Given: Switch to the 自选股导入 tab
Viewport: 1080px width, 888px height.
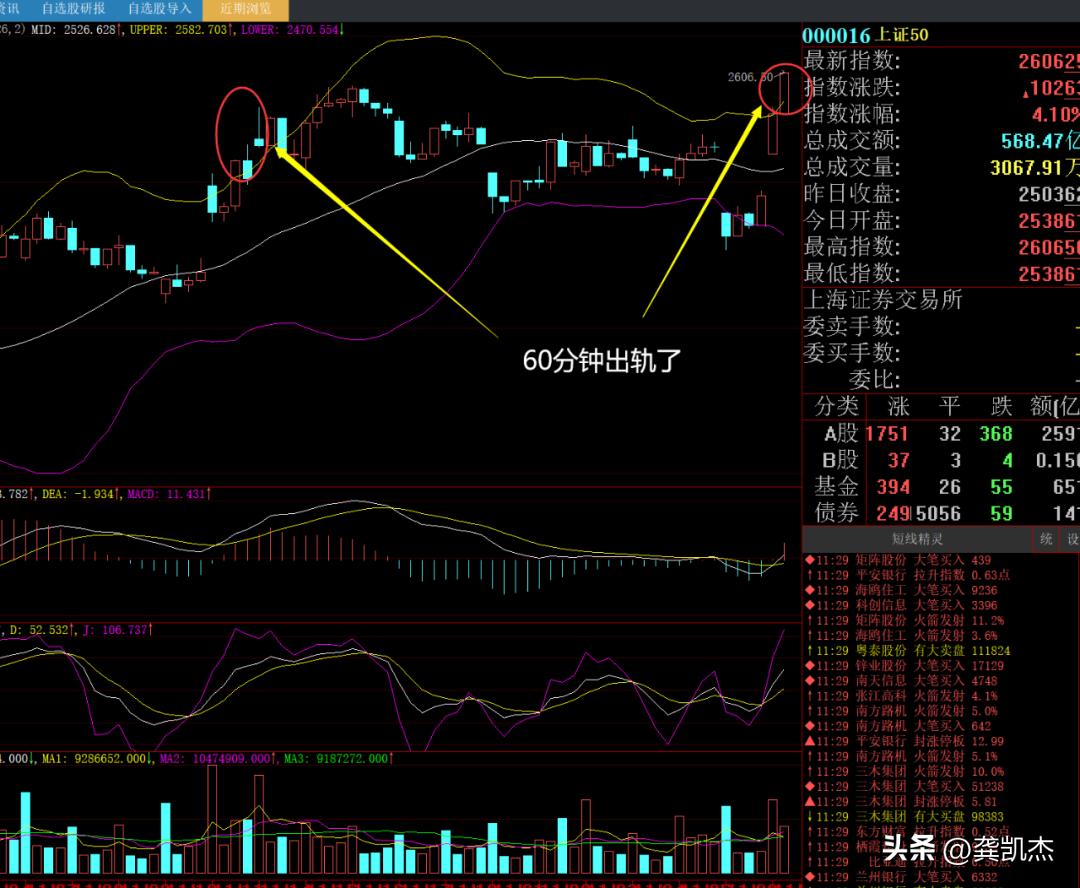Looking at the screenshot, I should point(160,9).
